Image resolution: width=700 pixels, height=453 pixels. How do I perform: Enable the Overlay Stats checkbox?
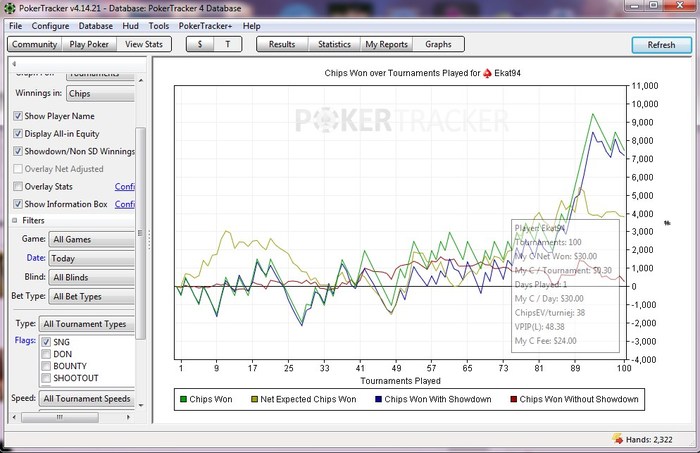[18, 186]
